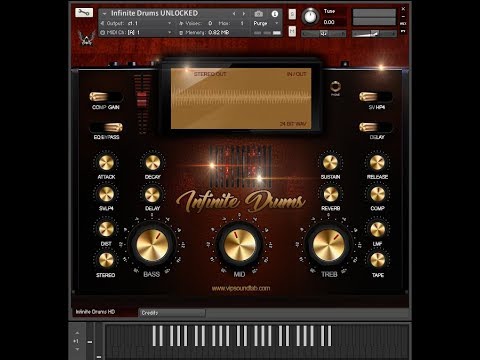
Task: Click the M mute button
Action: pyautogui.click(x=292, y=31)
